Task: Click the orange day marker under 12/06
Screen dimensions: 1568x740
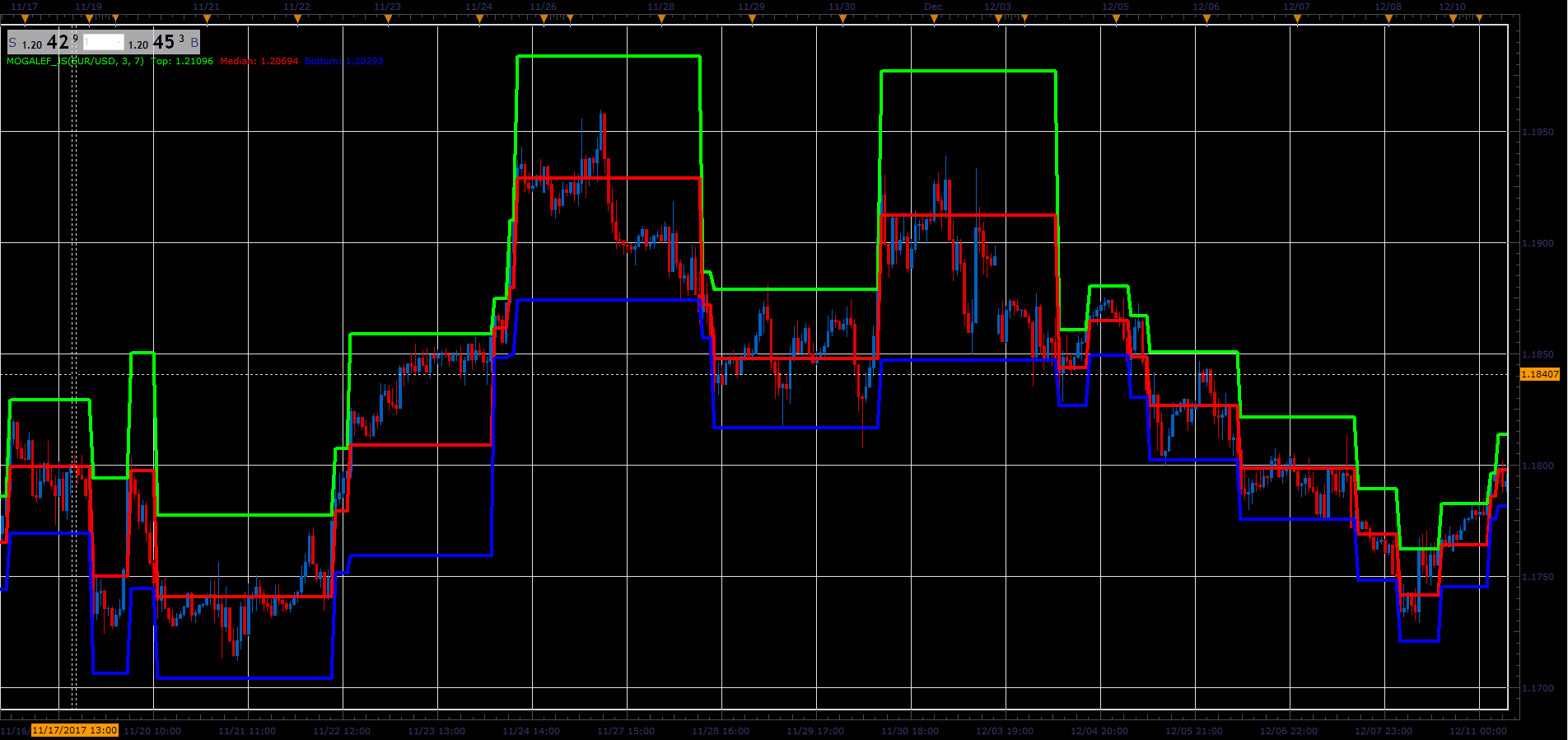Action: point(1206,18)
